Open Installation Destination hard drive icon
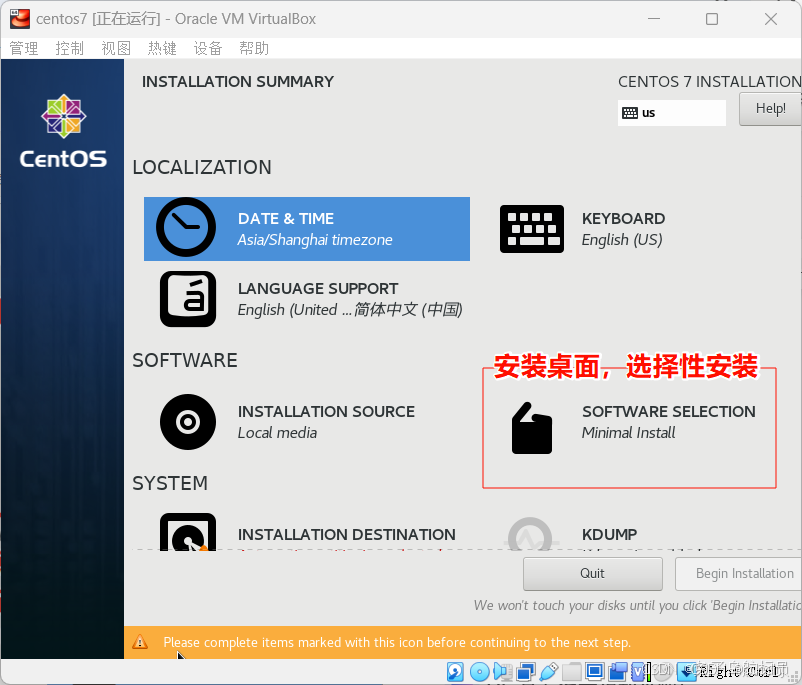The width and height of the screenshot is (802, 685). 188,532
